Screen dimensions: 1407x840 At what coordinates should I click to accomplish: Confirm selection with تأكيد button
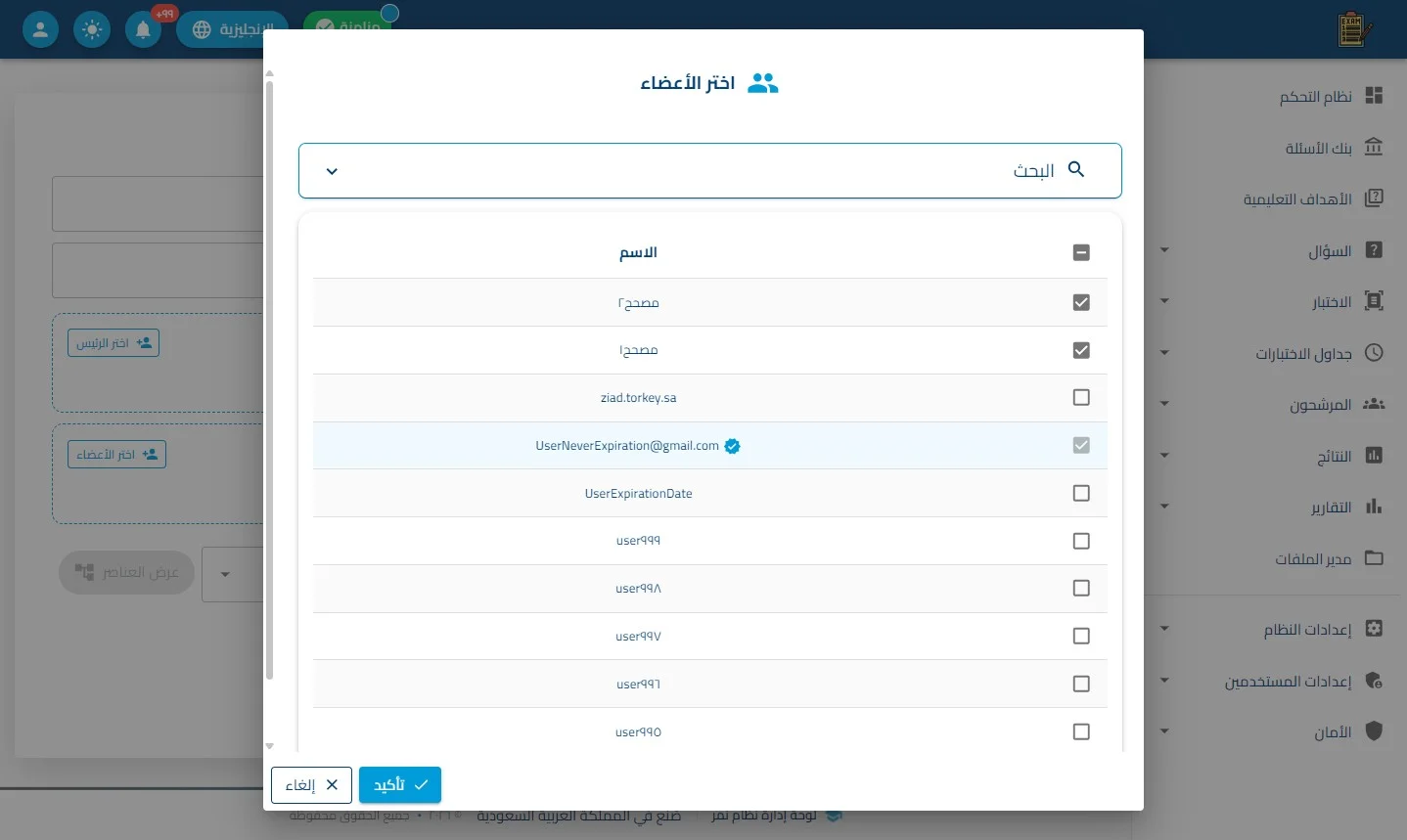pyautogui.click(x=400, y=784)
